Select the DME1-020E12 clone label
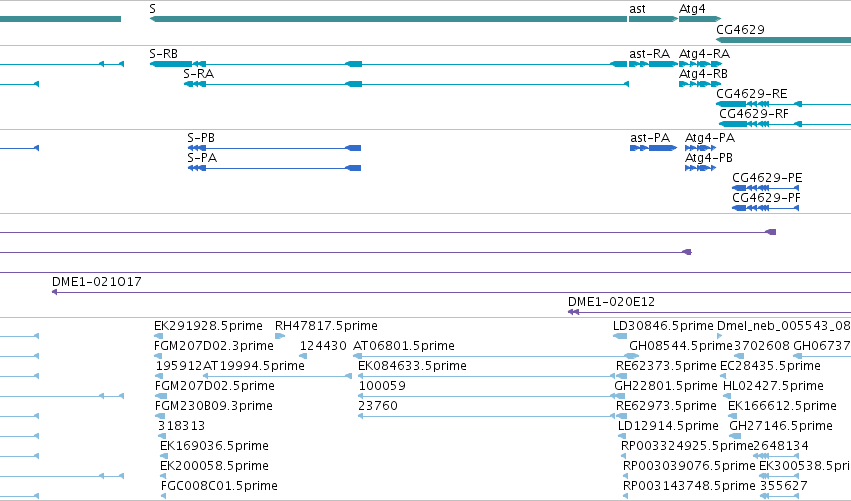Screen dimensions: 851x501 [x=612, y=302]
